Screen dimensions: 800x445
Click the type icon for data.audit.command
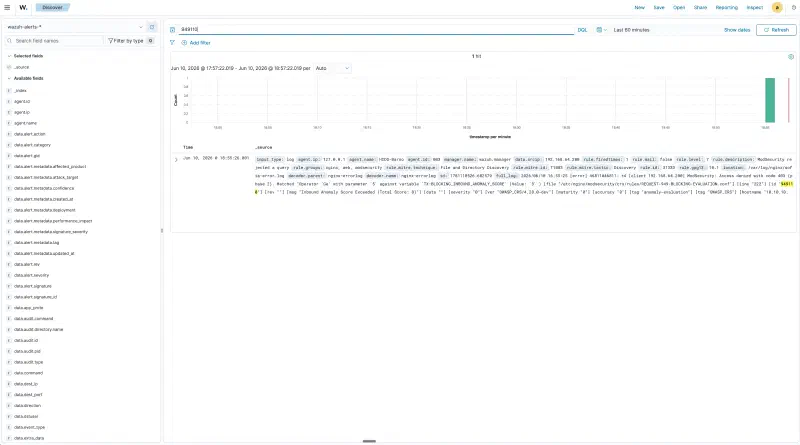pos(9,318)
